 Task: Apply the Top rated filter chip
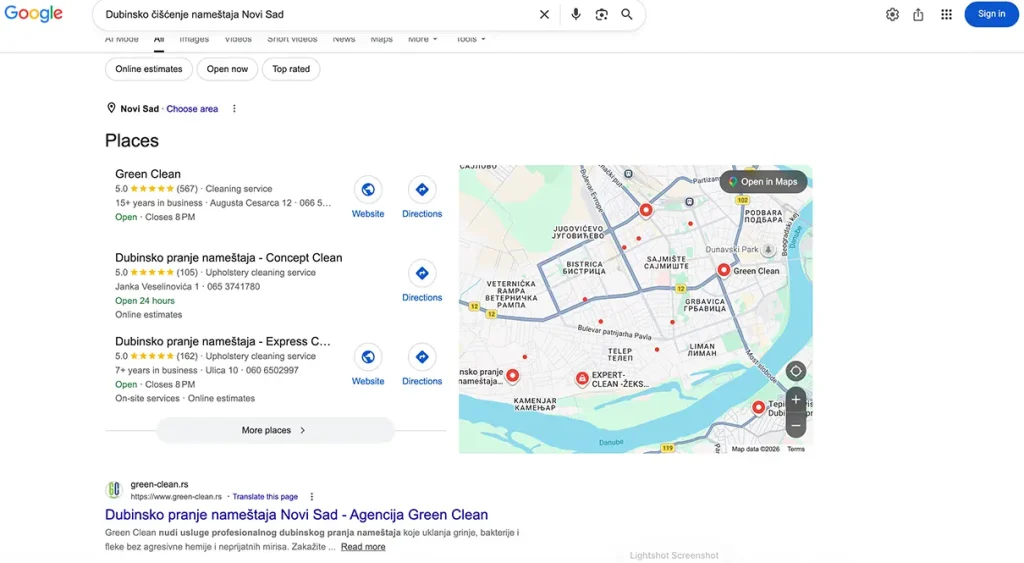point(291,69)
